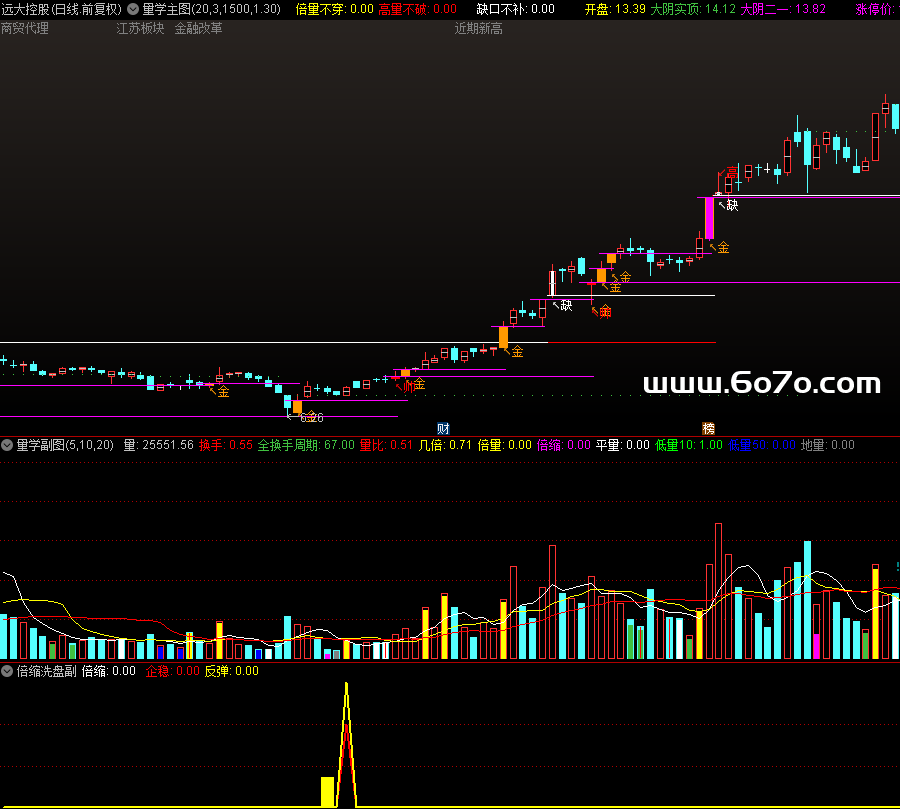
Task: Click the 商贸代理 sector tag
Action: (25, 28)
